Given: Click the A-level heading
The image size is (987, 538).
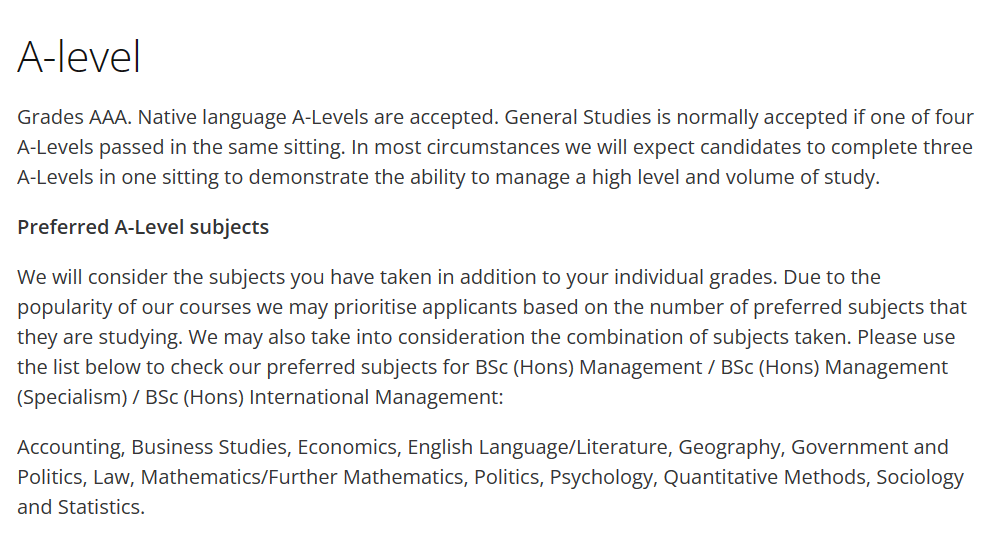Looking at the screenshot, I should [x=79, y=57].
